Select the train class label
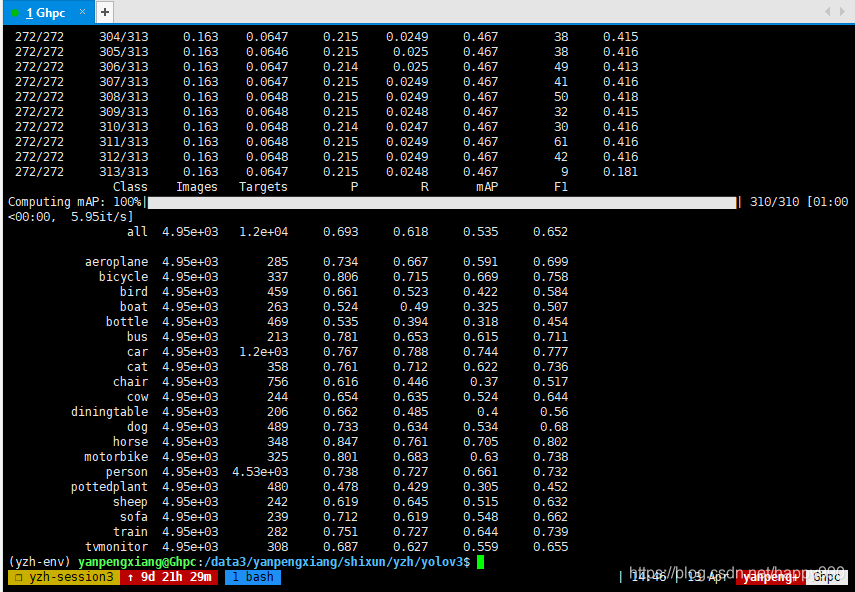 coord(130,531)
